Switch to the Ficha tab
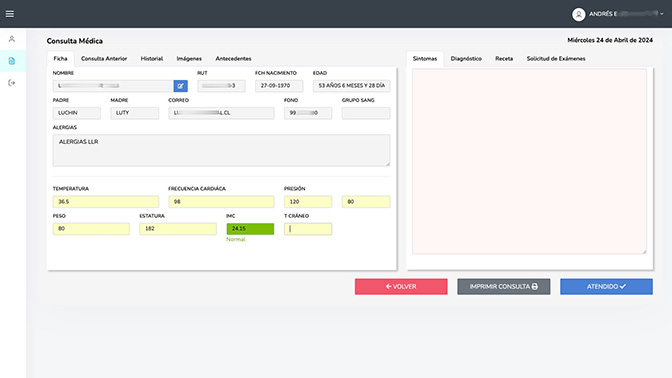 click(x=60, y=59)
